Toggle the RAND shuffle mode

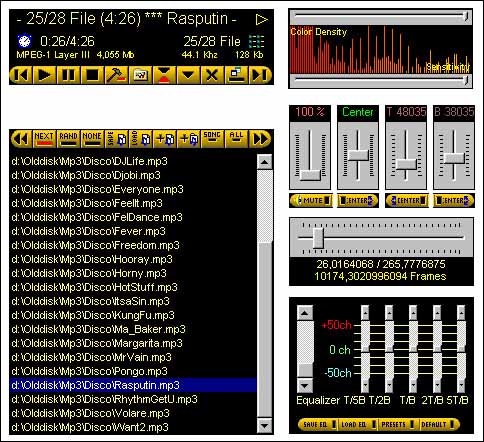[x=68, y=139]
